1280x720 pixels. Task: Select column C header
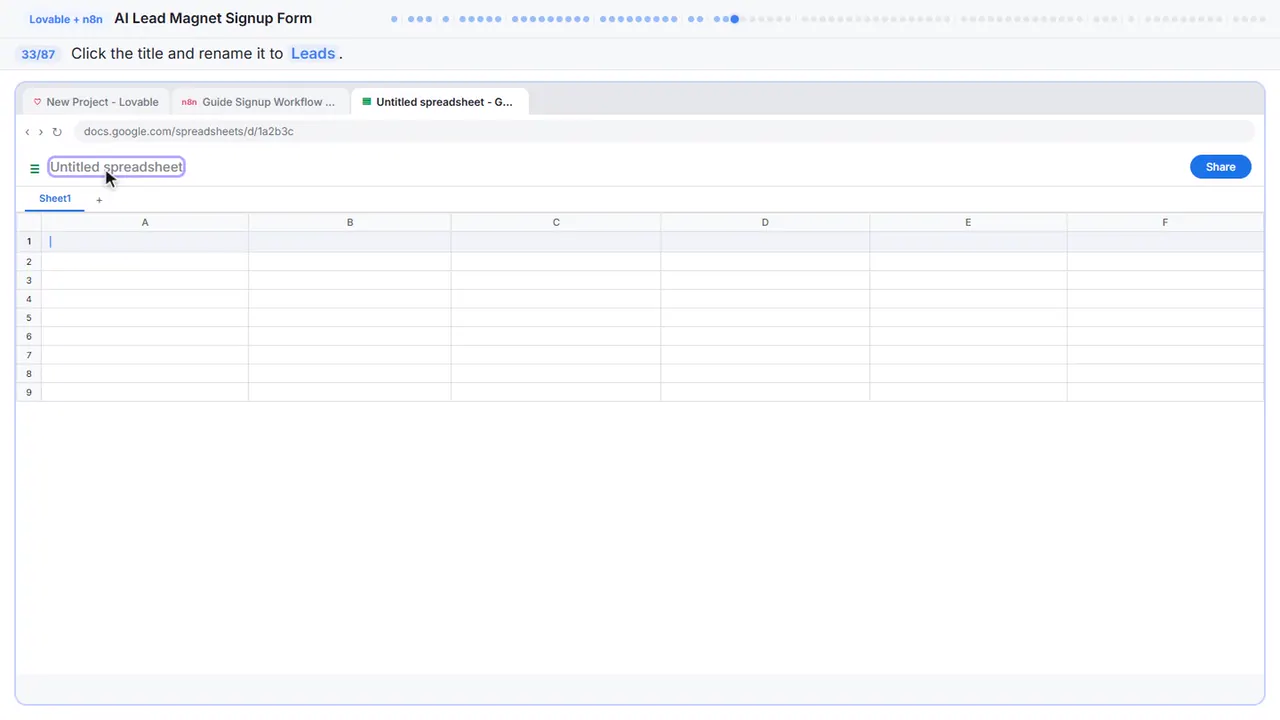[x=556, y=222]
